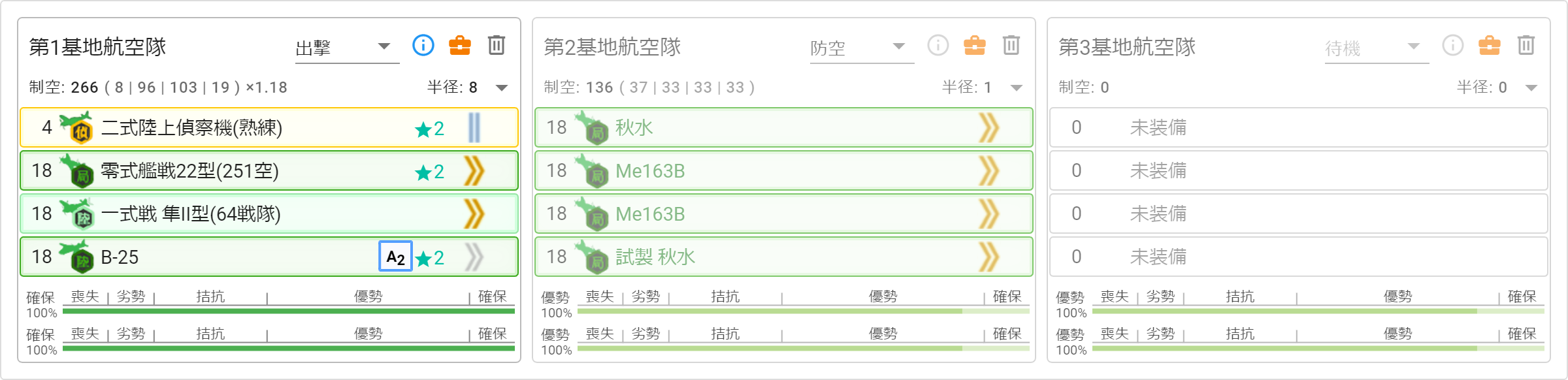Open the preset briefcase for 第3基地航空隊
The width and height of the screenshot is (1568, 380).
point(1490,45)
